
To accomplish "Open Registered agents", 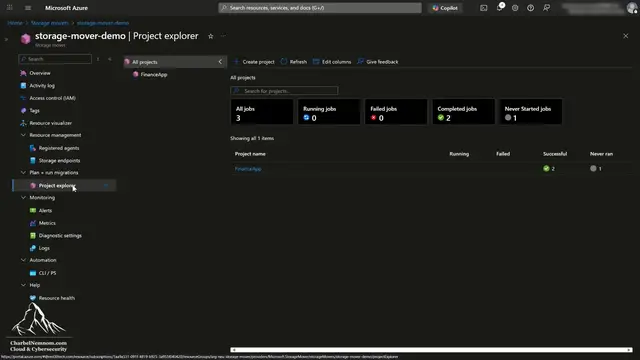I will click(59, 148).
